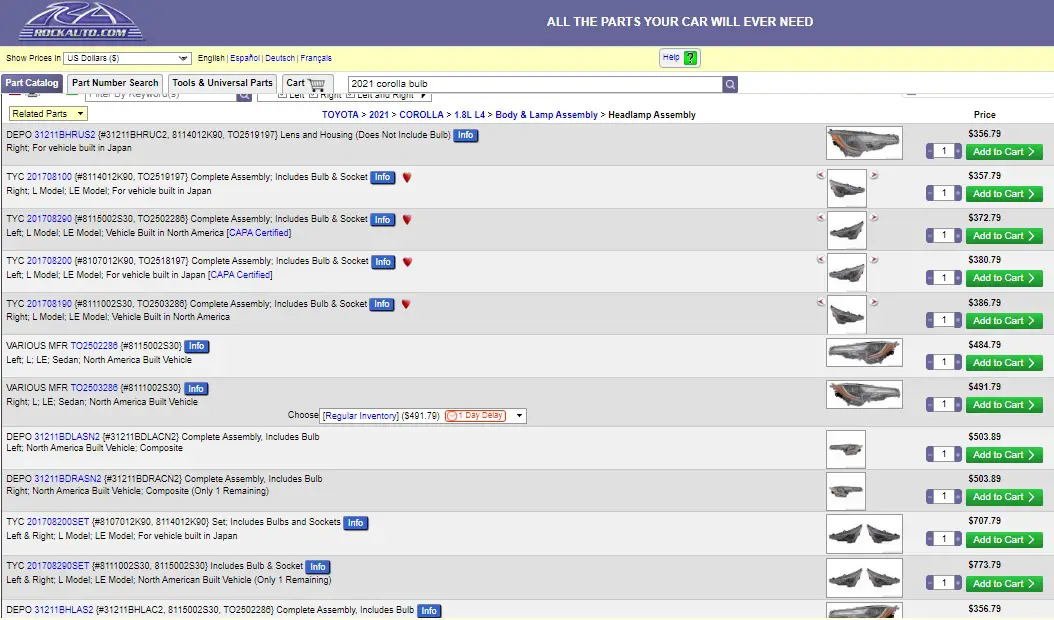Click the heart icon for TYC 201708200

(x=407, y=262)
